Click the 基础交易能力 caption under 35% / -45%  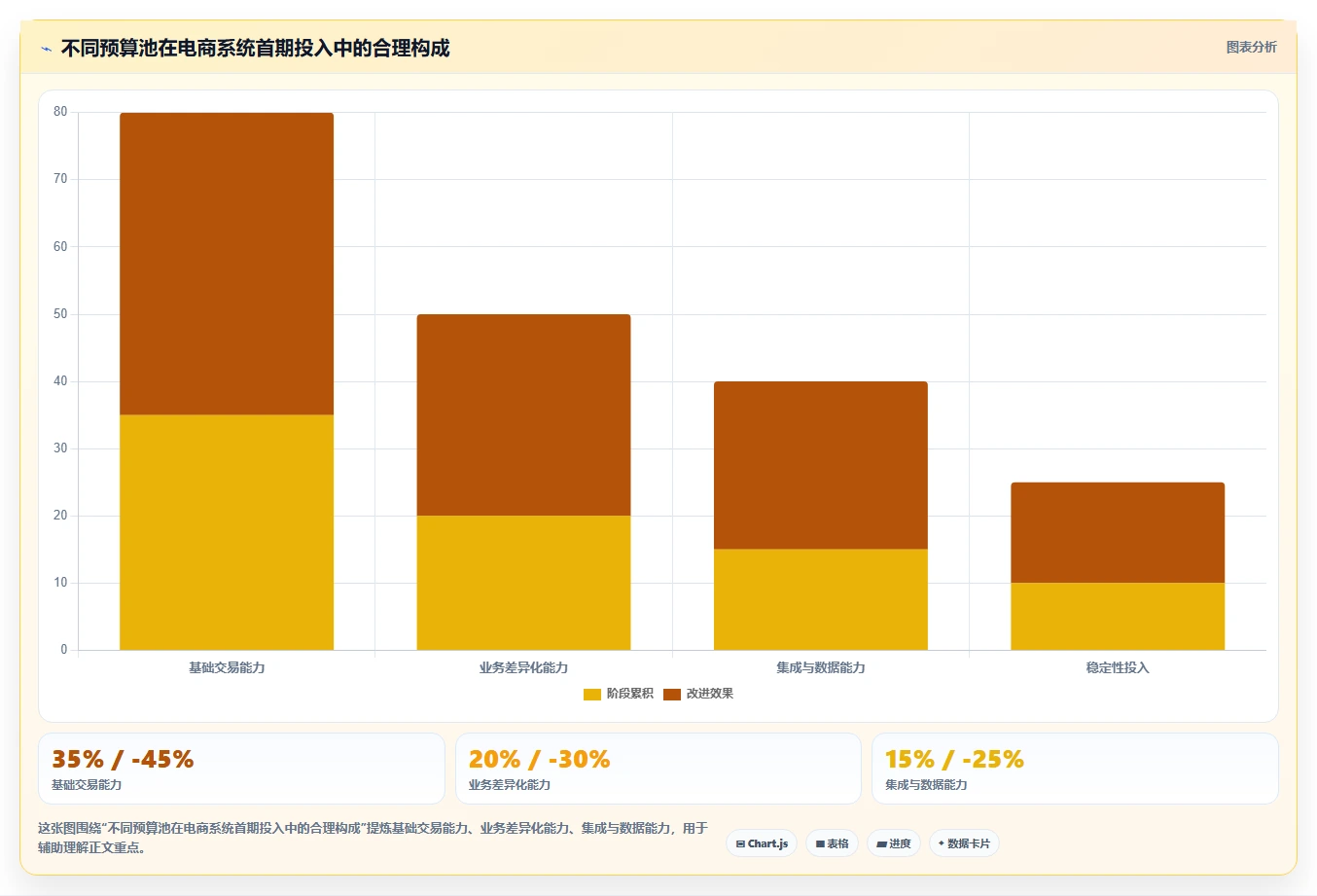pos(87,785)
